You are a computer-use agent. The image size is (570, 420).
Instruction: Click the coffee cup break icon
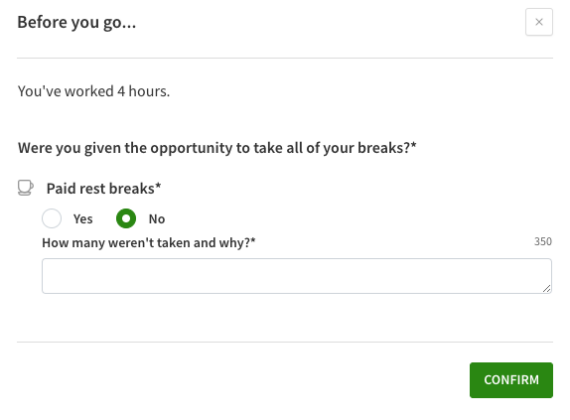click(25, 188)
